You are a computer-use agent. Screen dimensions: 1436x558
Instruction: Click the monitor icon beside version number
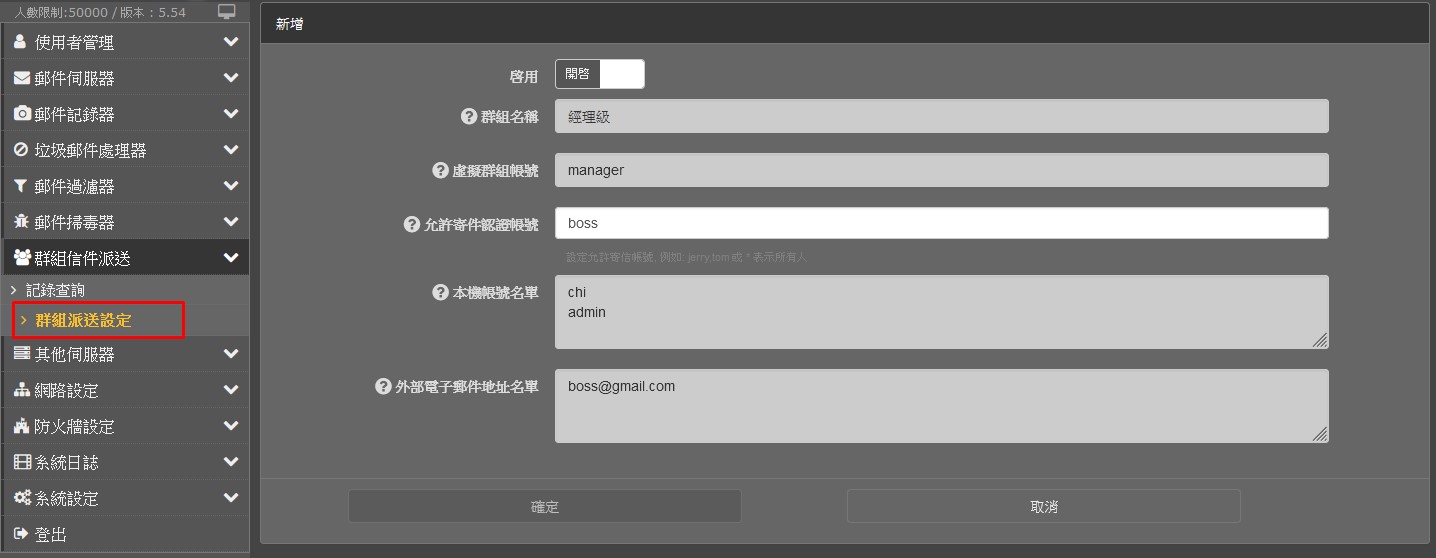227,12
